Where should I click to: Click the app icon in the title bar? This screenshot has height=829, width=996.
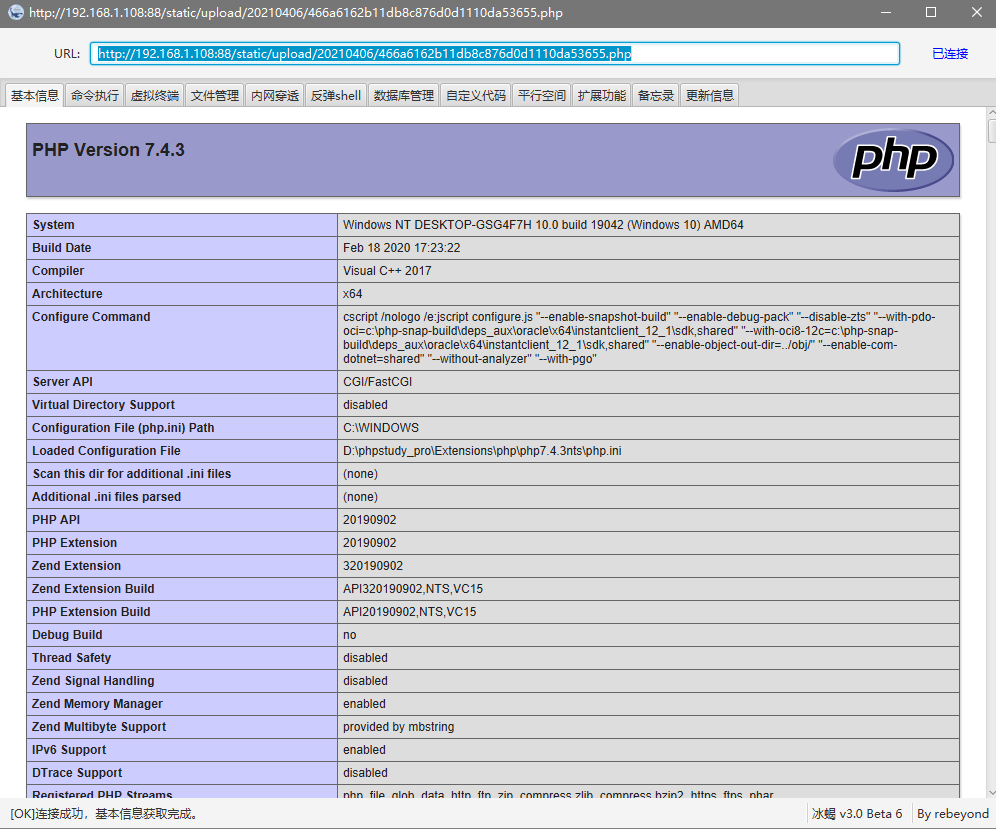coord(15,12)
